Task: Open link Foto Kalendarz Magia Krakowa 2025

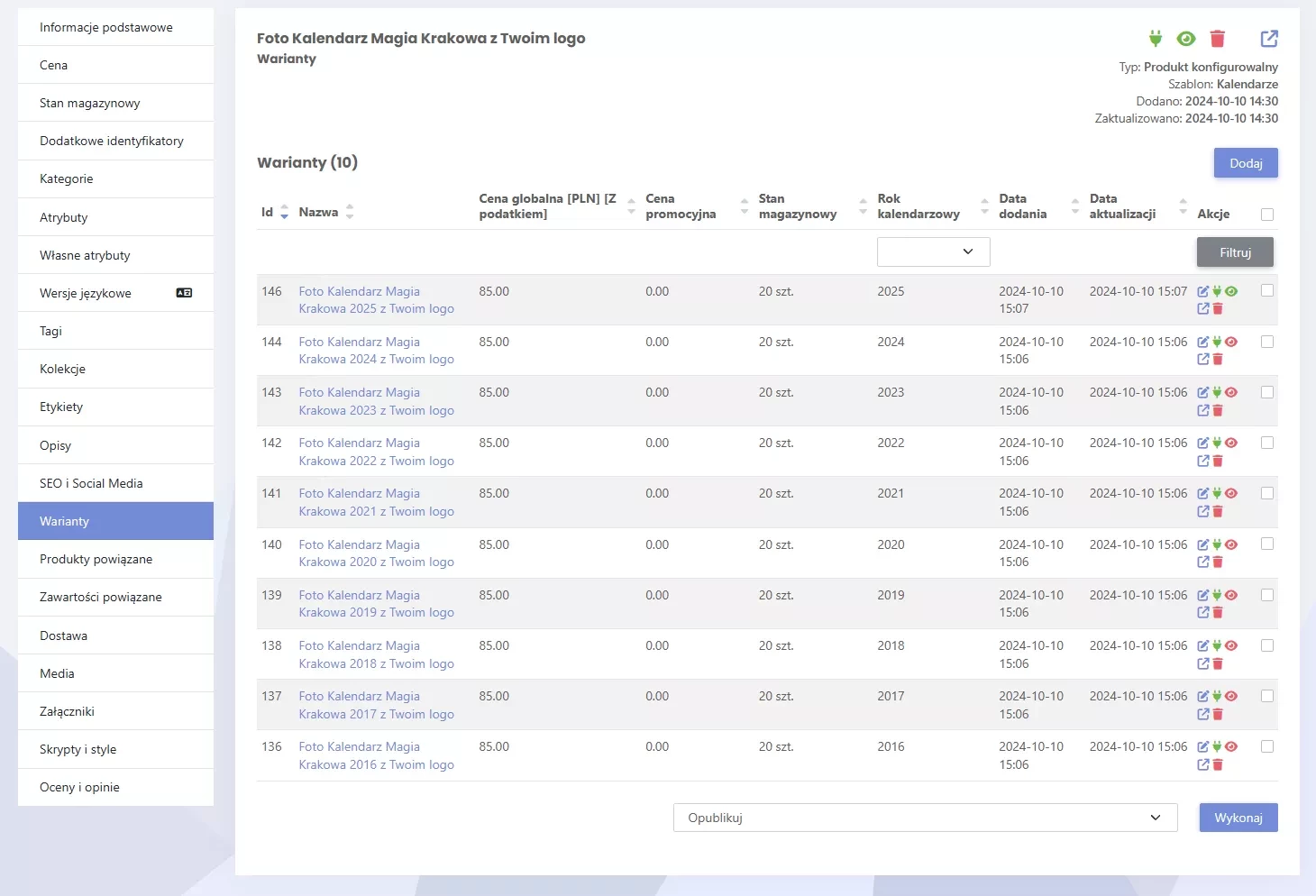Action: tap(376, 300)
